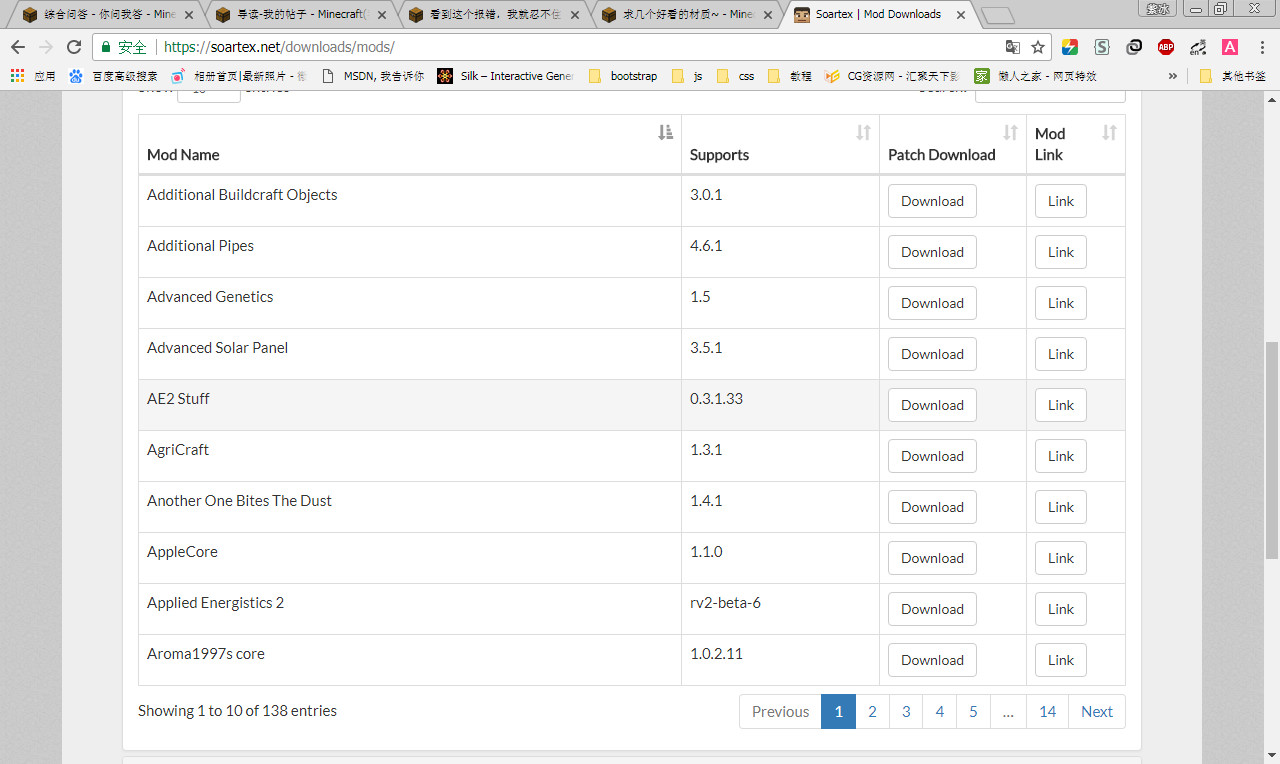Image resolution: width=1280 pixels, height=764 pixels.
Task: Open the Link for Advanced Genetics
Action: [x=1060, y=303]
